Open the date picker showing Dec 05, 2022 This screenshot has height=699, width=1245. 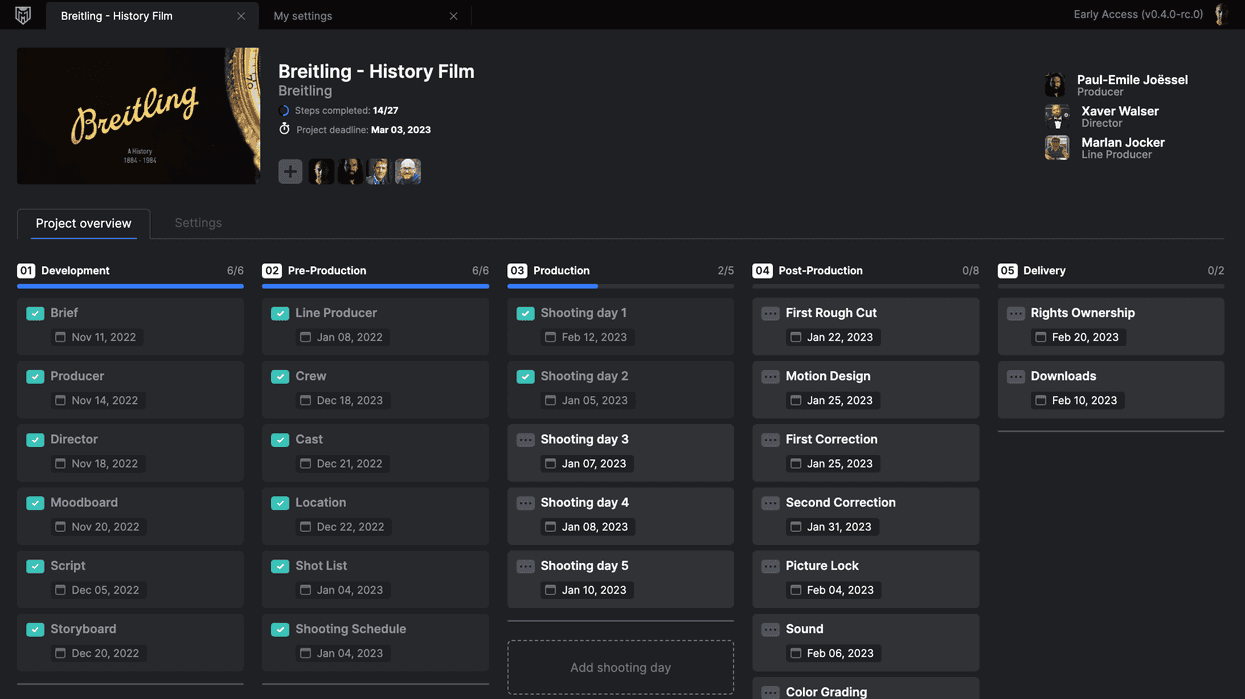pyautogui.click(x=97, y=590)
